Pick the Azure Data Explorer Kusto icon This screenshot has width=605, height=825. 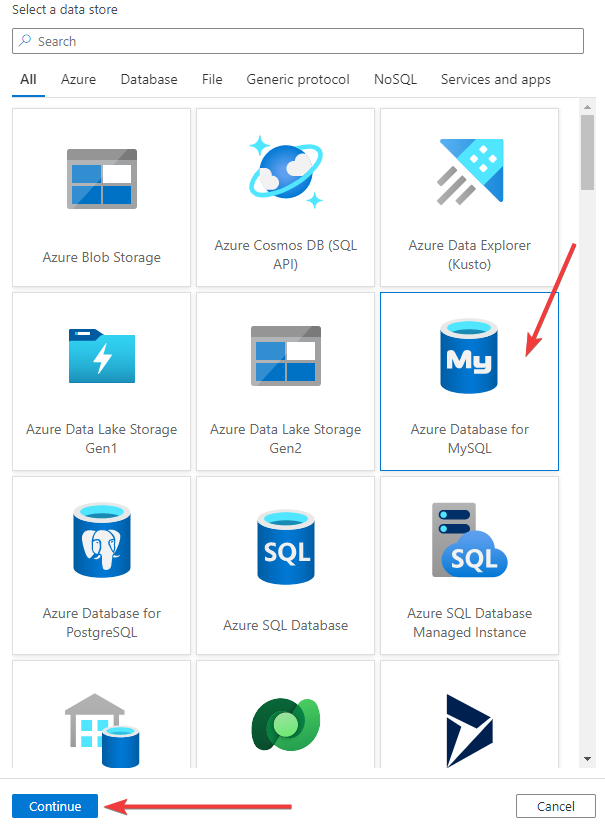(x=470, y=172)
